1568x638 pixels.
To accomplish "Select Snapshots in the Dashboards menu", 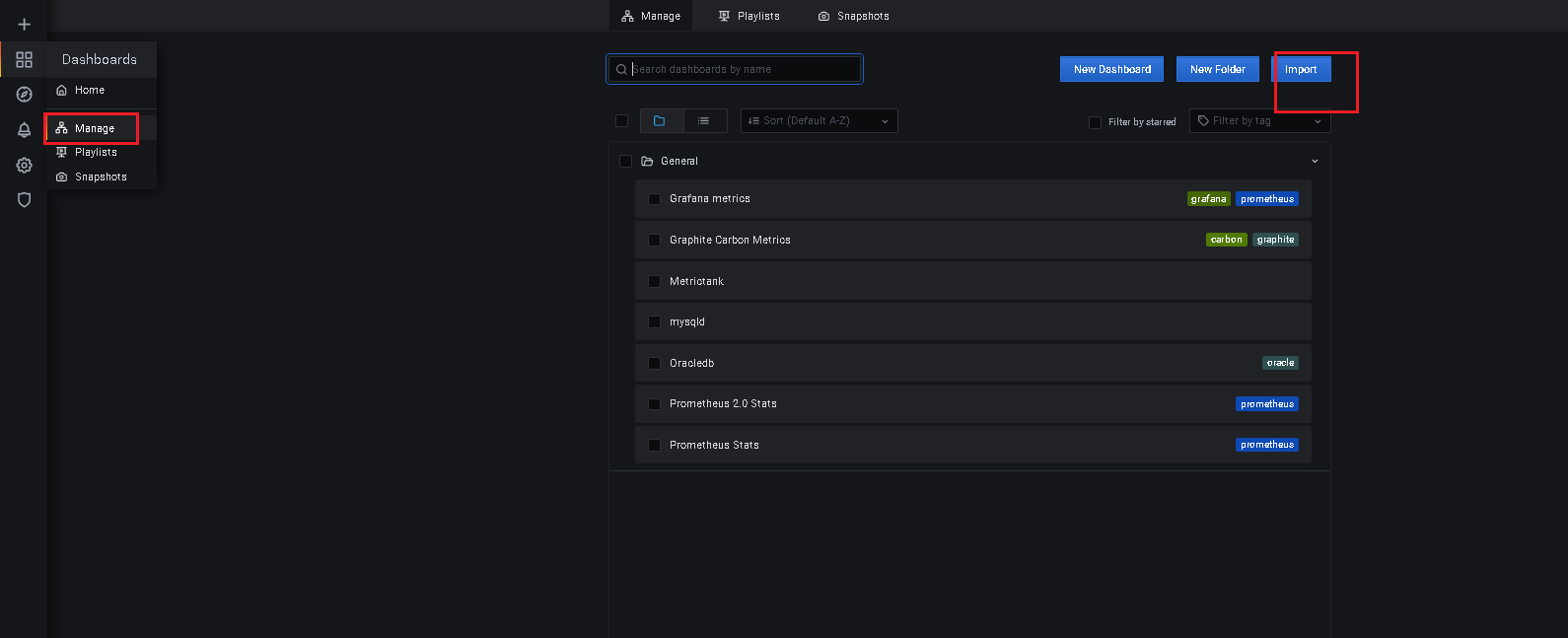I will click(x=101, y=177).
